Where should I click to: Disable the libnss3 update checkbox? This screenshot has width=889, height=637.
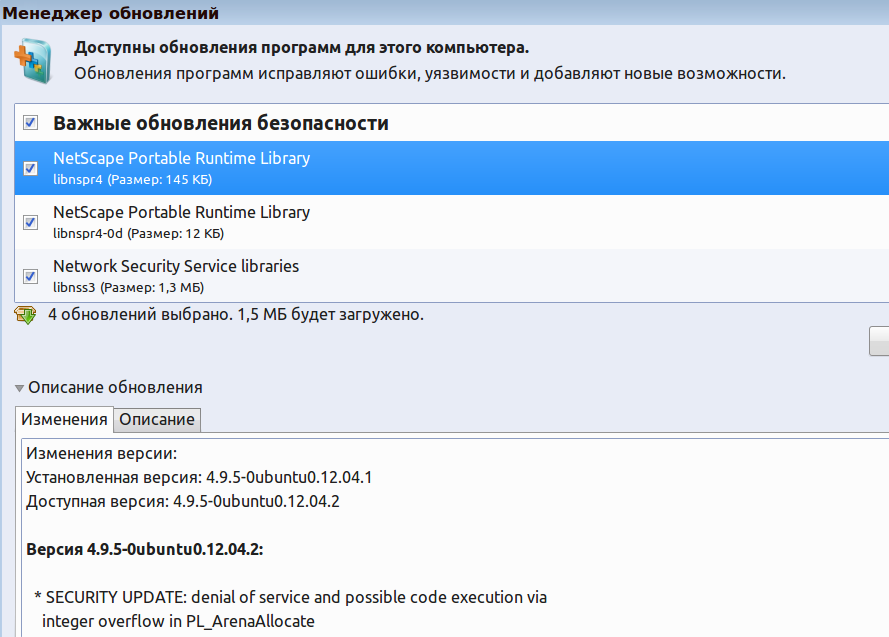point(31,276)
